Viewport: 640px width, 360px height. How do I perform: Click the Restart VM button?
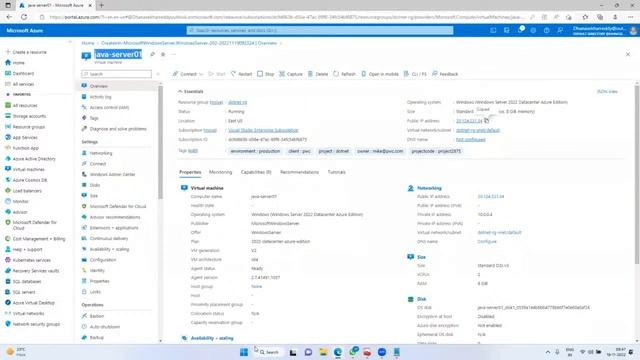click(x=241, y=74)
